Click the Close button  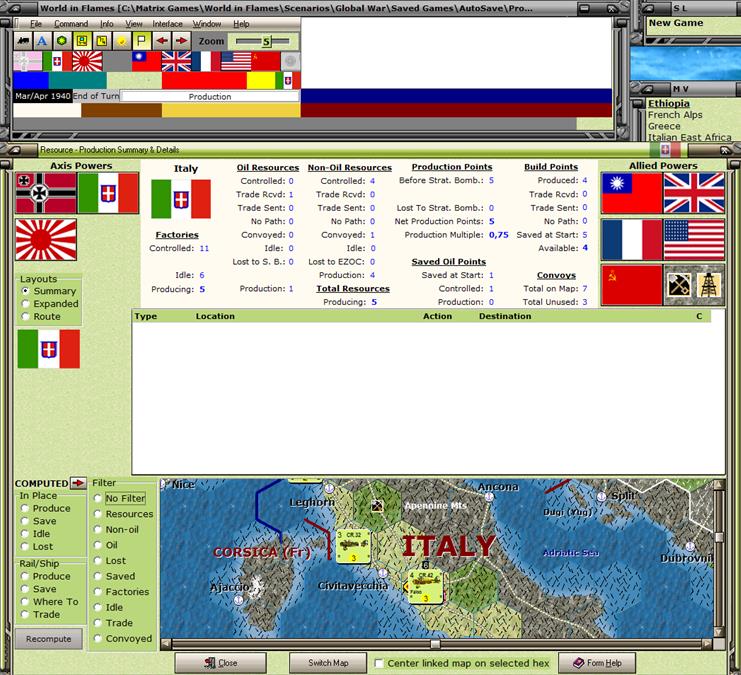(x=221, y=663)
